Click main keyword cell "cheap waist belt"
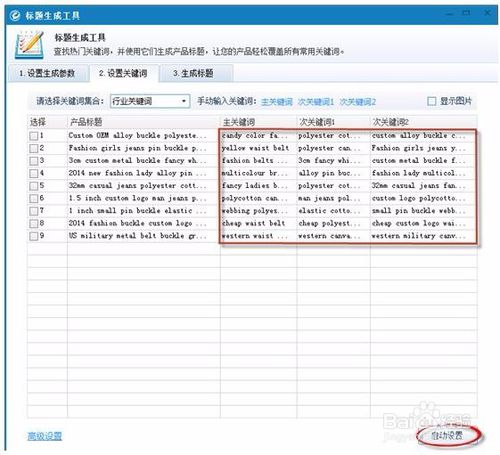The width and height of the screenshot is (500, 455). (x=254, y=224)
